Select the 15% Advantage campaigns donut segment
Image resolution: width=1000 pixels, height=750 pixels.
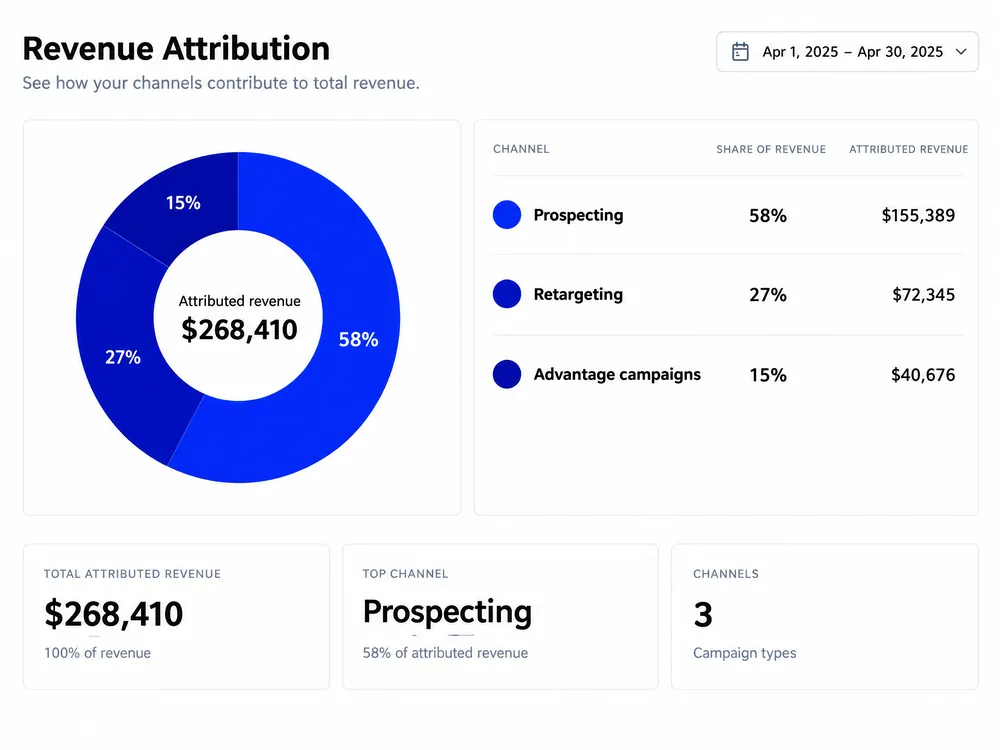[x=183, y=202]
